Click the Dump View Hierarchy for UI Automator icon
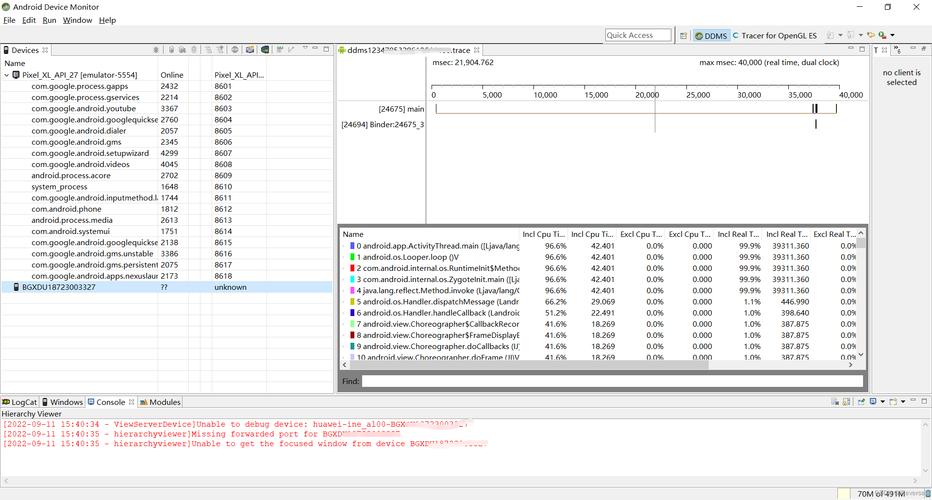Screen dimensions: 932x500 pyautogui.click(x=265, y=50)
